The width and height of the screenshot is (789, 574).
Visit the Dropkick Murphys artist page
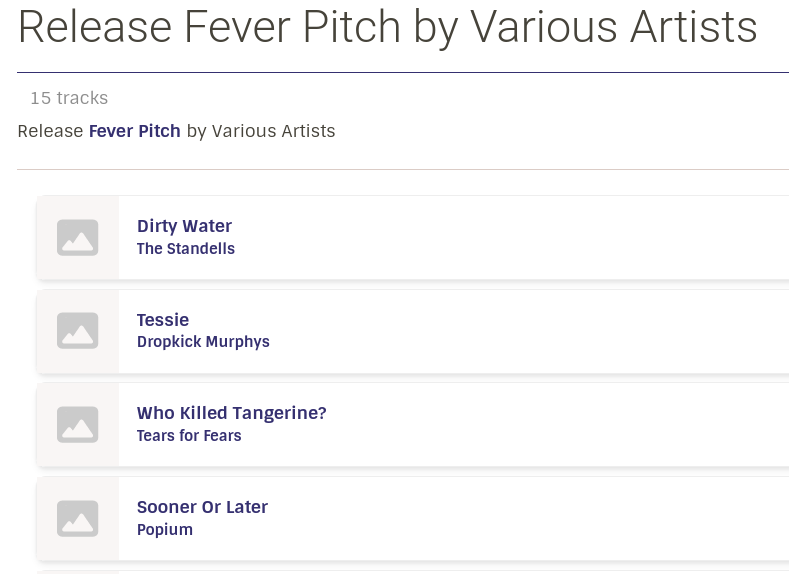203,342
